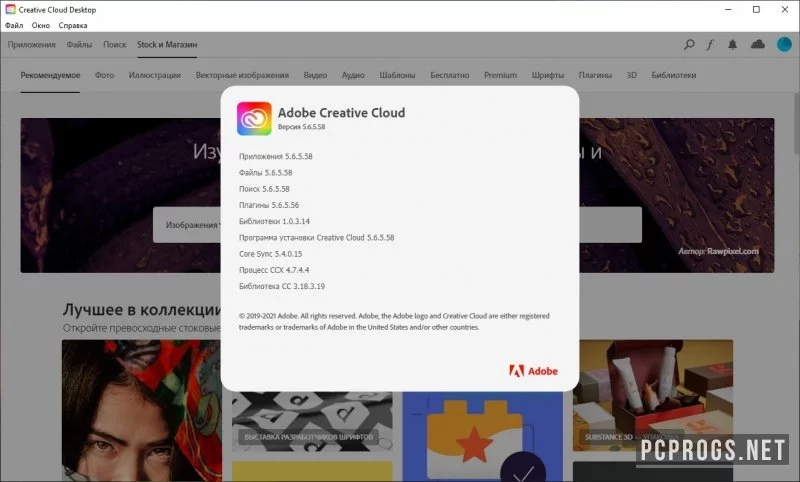
Task: Open Выставка разработчиков шрифтов thumbnail
Action: click(312, 422)
